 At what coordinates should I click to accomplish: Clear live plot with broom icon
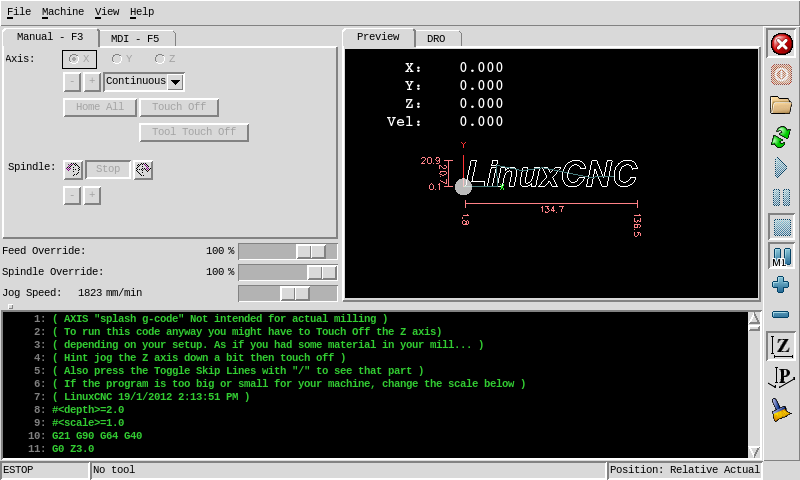click(781, 410)
